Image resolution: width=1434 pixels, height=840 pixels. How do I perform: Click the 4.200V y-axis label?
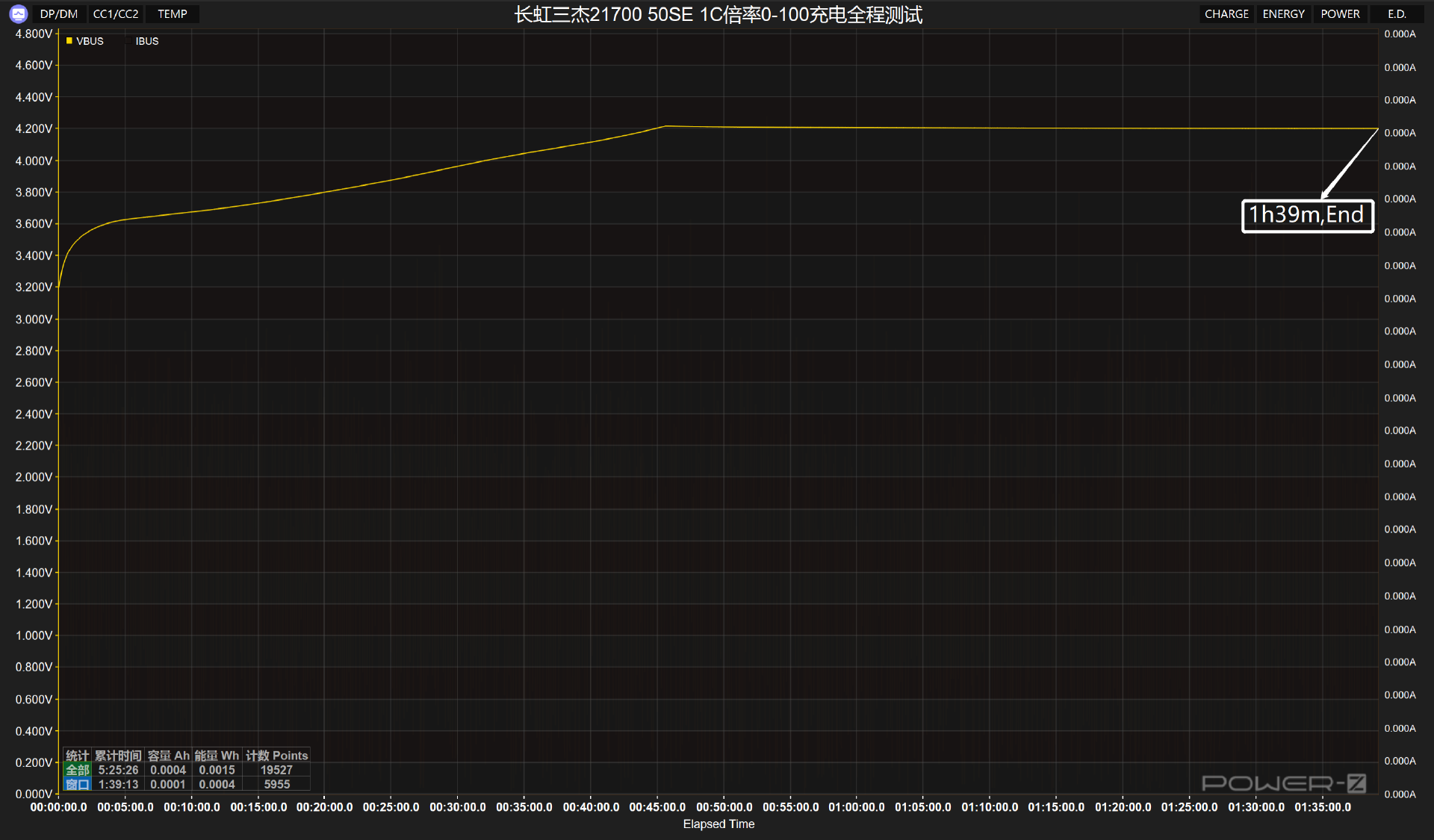pos(34,128)
